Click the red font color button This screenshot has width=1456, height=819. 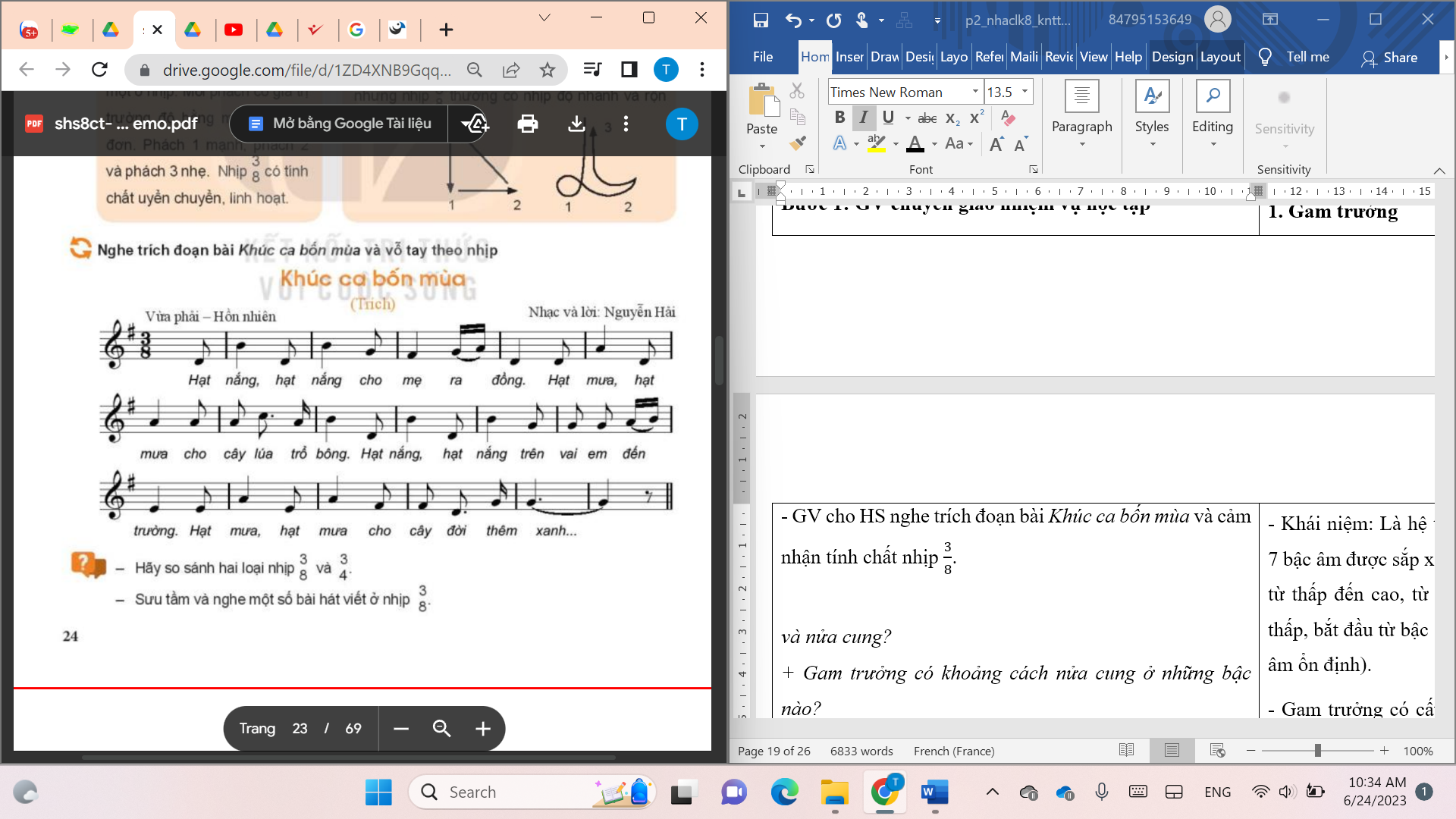tap(915, 143)
